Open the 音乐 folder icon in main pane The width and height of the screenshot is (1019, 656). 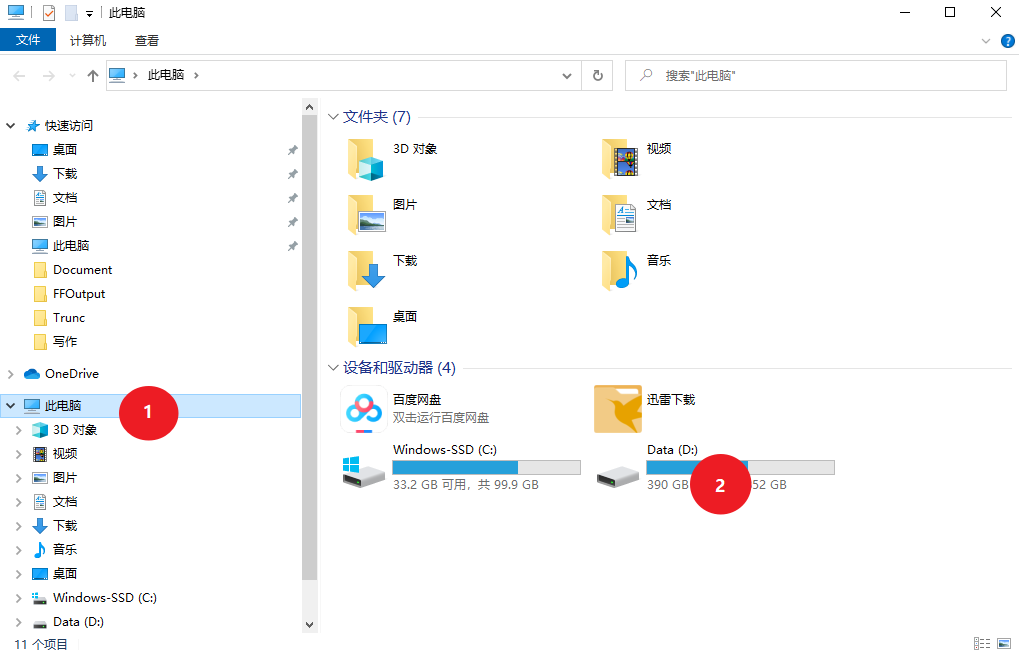point(621,271)
